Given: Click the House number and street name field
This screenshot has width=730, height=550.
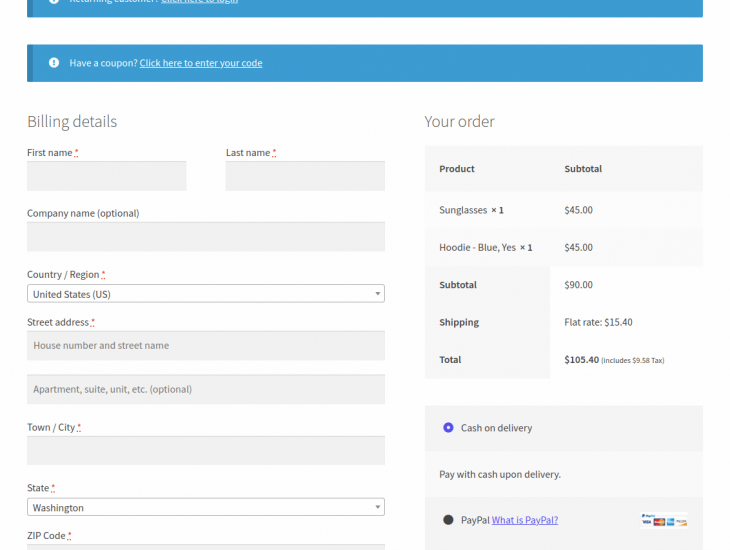Looking at the screenshot, I should pyautogui.click(x=206, y=346).
